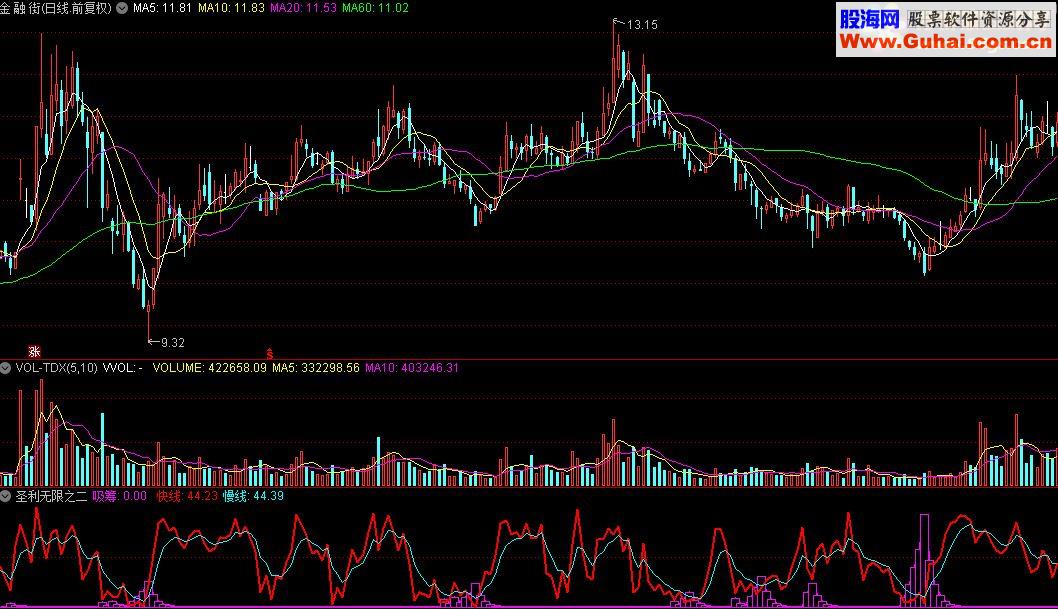Viewport: 1058px width, 609px height.
Task: Select the MA5: 11.81 price label
Action: point(162,8)
